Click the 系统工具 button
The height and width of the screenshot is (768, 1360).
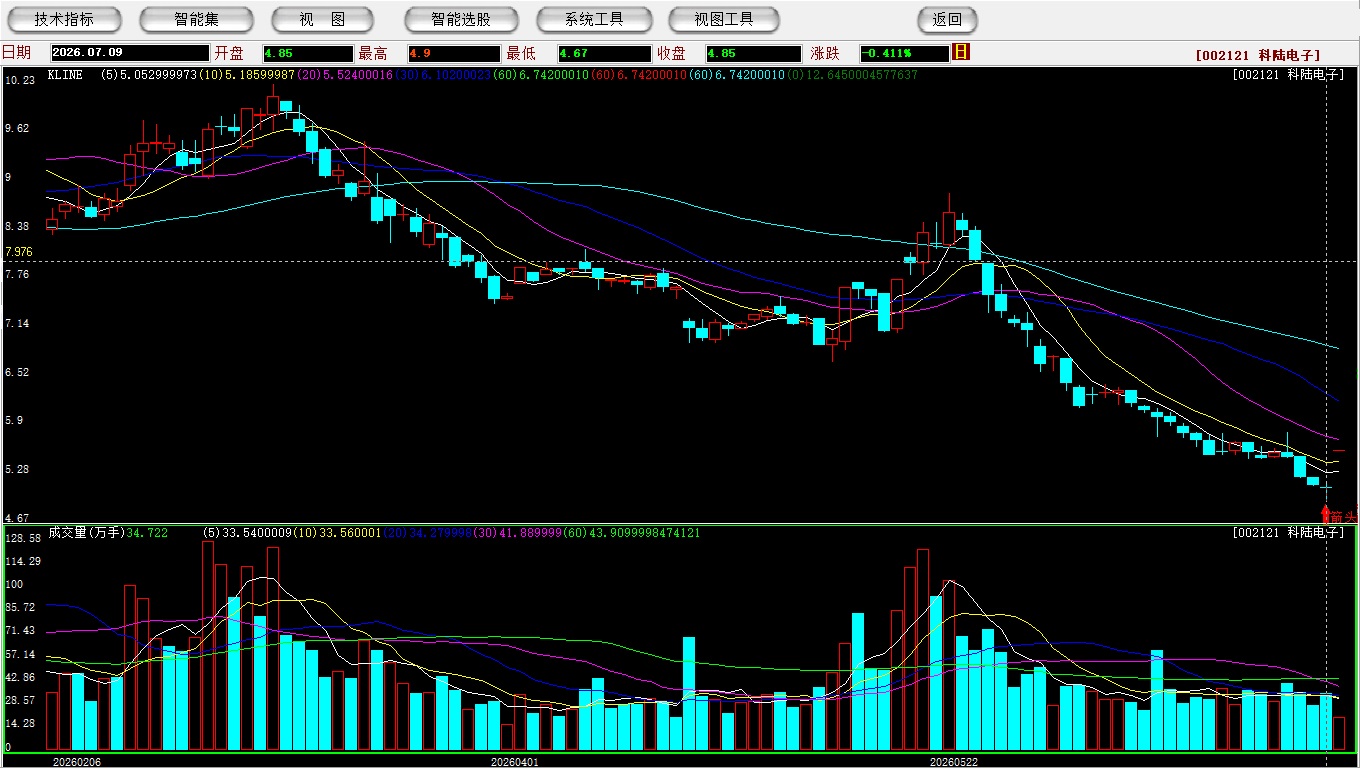[x=594, y=20]
